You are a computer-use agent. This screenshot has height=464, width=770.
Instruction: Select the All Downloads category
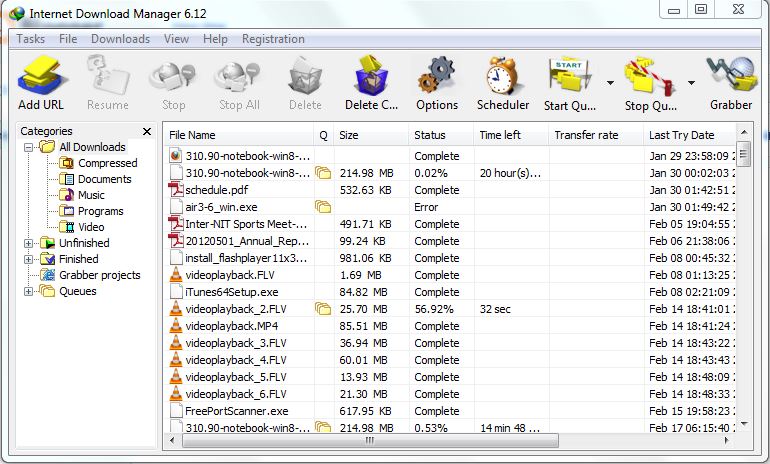point(92,147)
